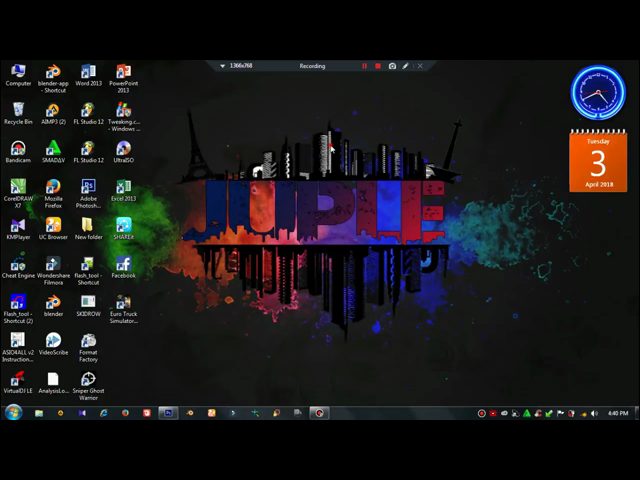Select the FL Studio 12 icon beside SMADAV
This screenshot has height=480, width=640.
point(88,152)
